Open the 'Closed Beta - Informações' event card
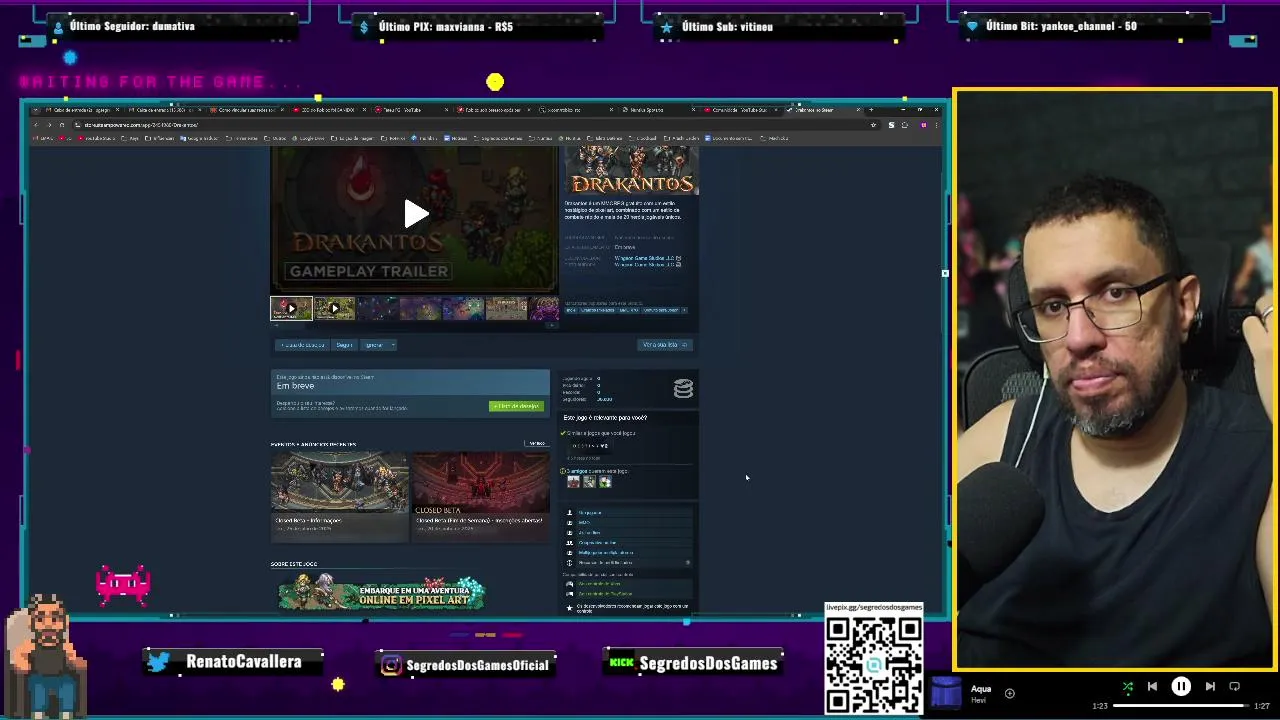 coord(339,495)
